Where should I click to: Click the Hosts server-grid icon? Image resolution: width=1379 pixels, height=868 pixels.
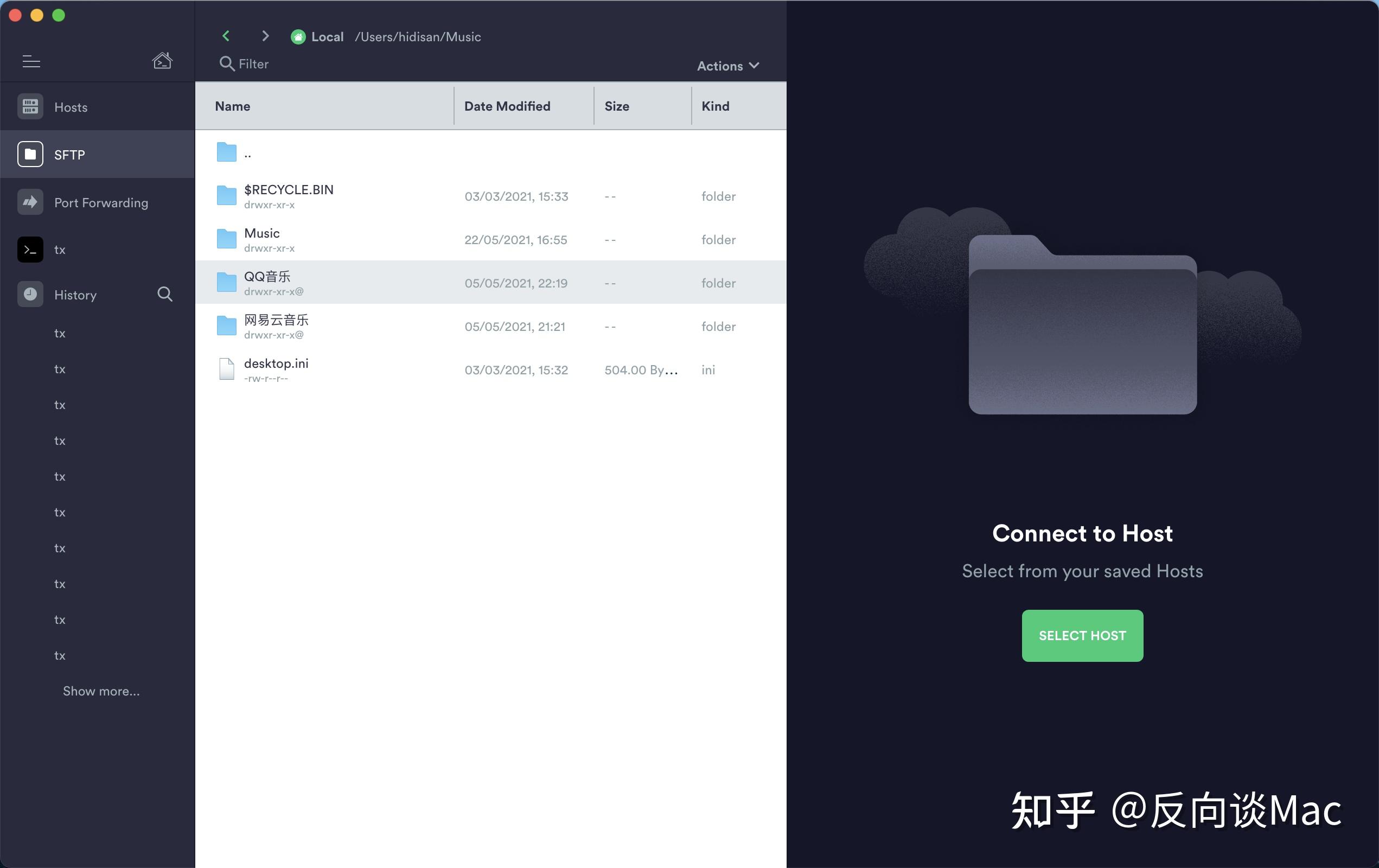point(30,106)
